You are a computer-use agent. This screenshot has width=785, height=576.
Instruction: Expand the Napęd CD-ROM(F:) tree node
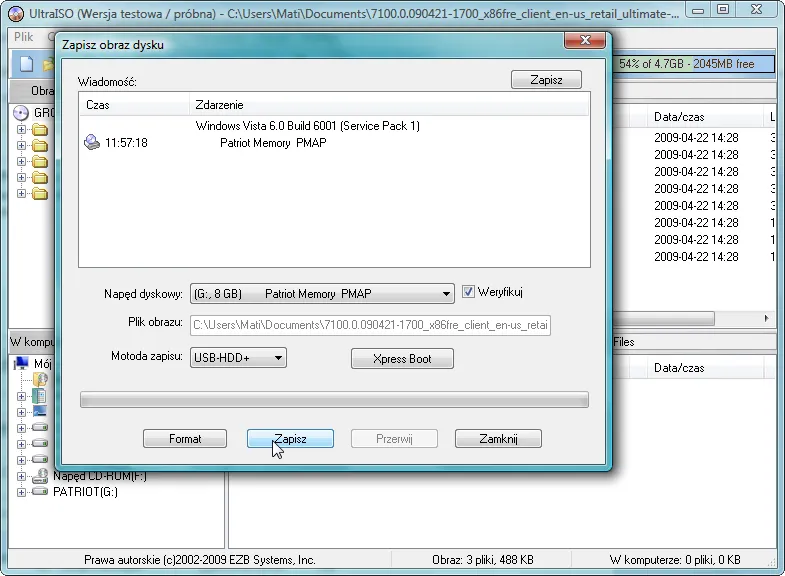[21, 476]
